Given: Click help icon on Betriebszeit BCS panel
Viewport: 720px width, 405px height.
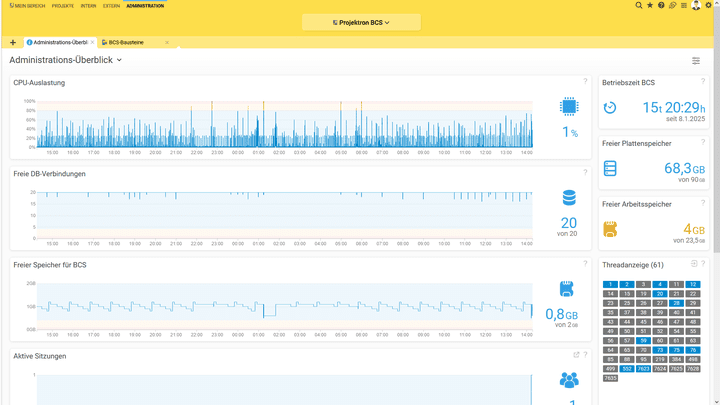Looking at the screenshot, I should [x=703, y=82].
